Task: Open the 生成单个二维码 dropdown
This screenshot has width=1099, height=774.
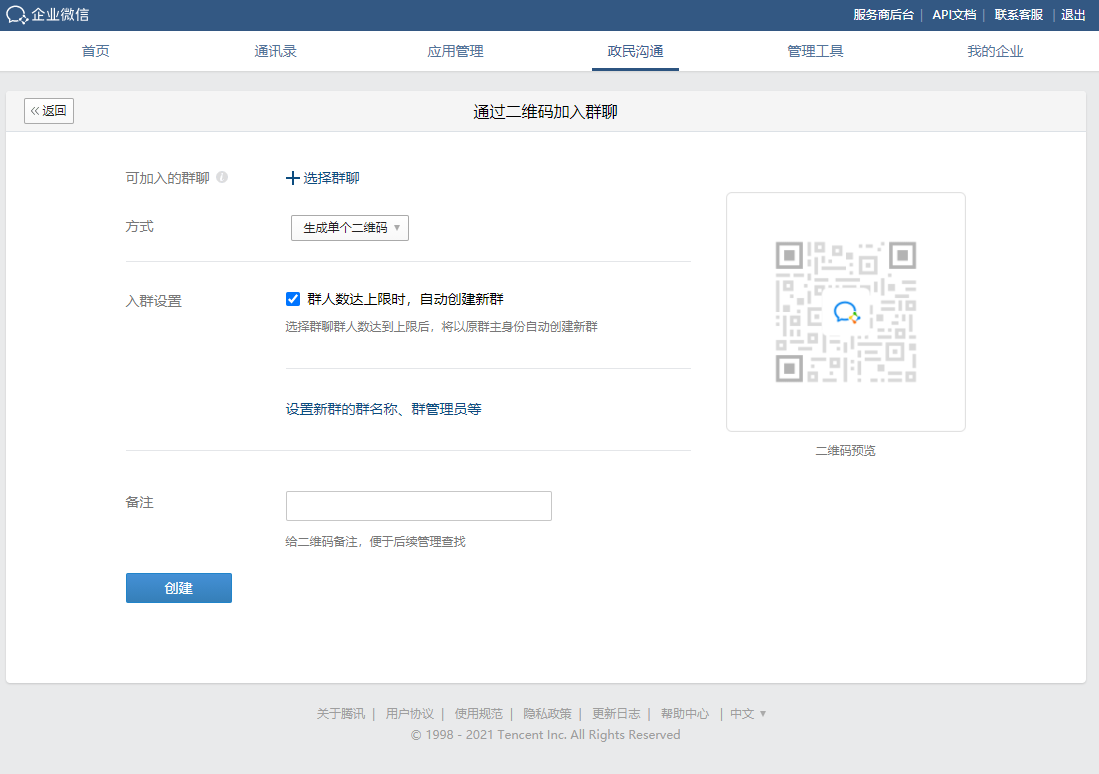Action: pos(350,228)
